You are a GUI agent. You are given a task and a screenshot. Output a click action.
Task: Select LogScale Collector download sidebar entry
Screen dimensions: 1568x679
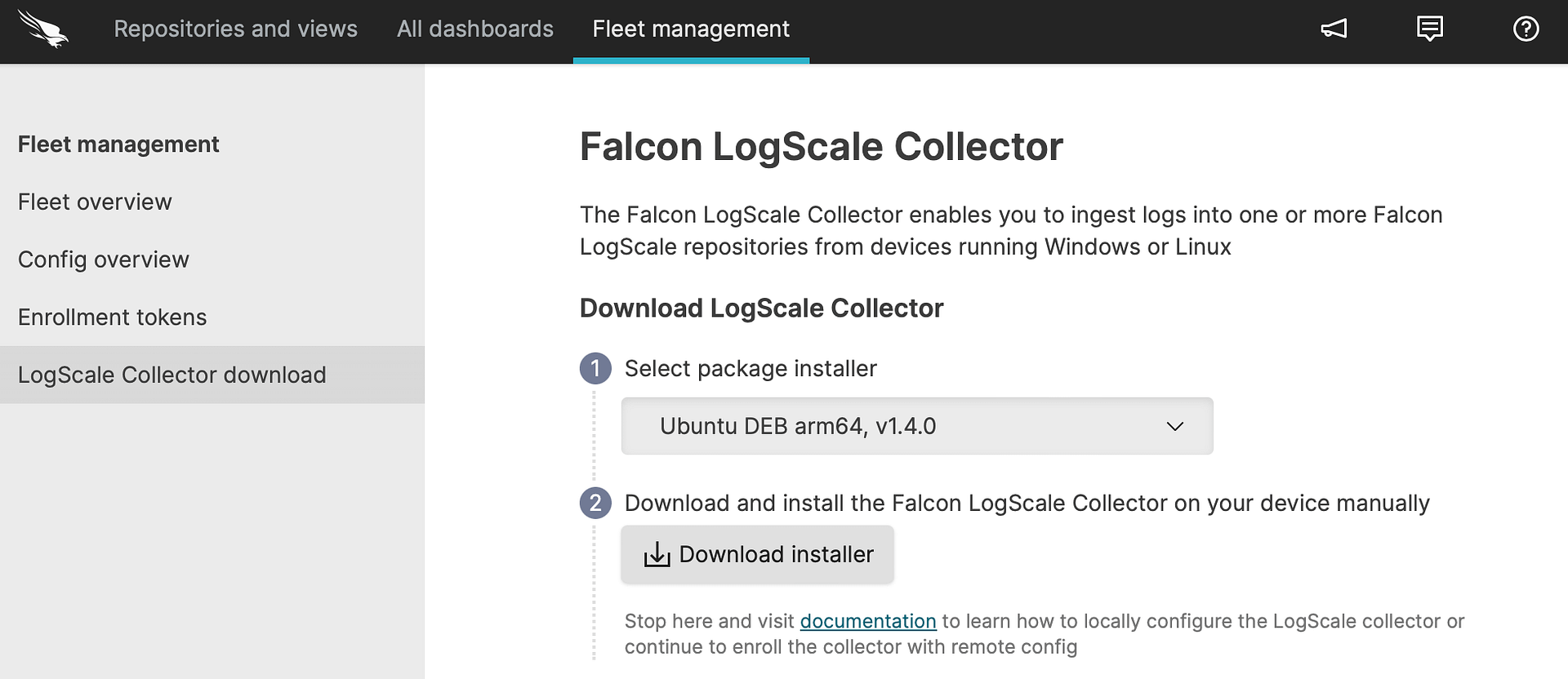(x=171, y=375)
